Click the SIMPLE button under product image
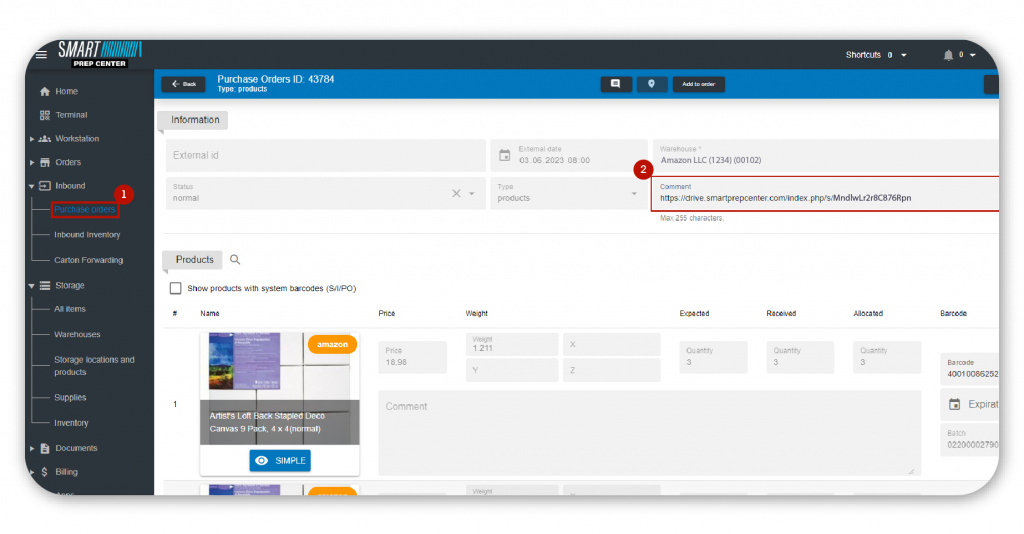The image size is (1024, 534). click(x=280, y=460)
